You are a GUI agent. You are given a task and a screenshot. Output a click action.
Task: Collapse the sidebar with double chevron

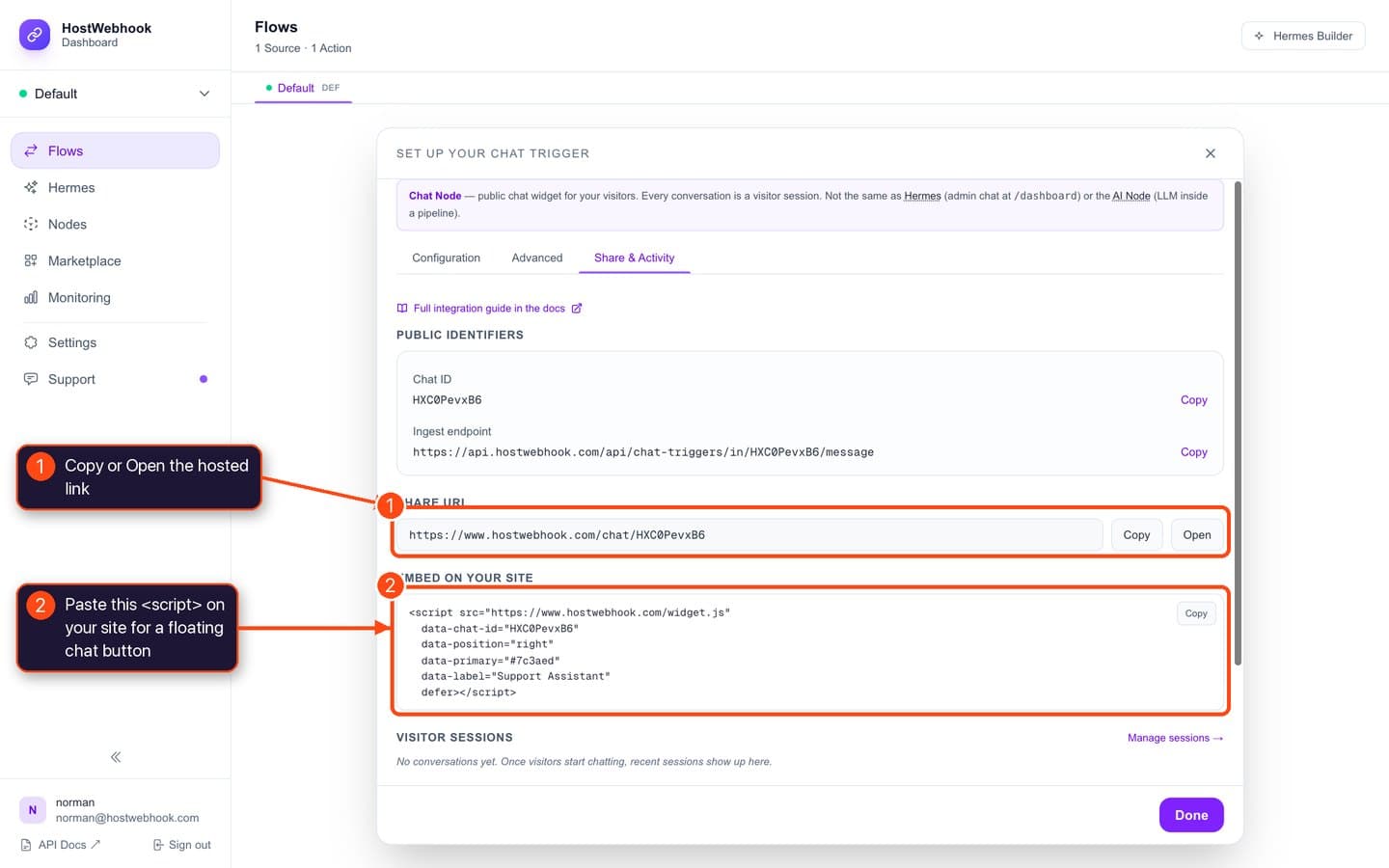[116, 757]
